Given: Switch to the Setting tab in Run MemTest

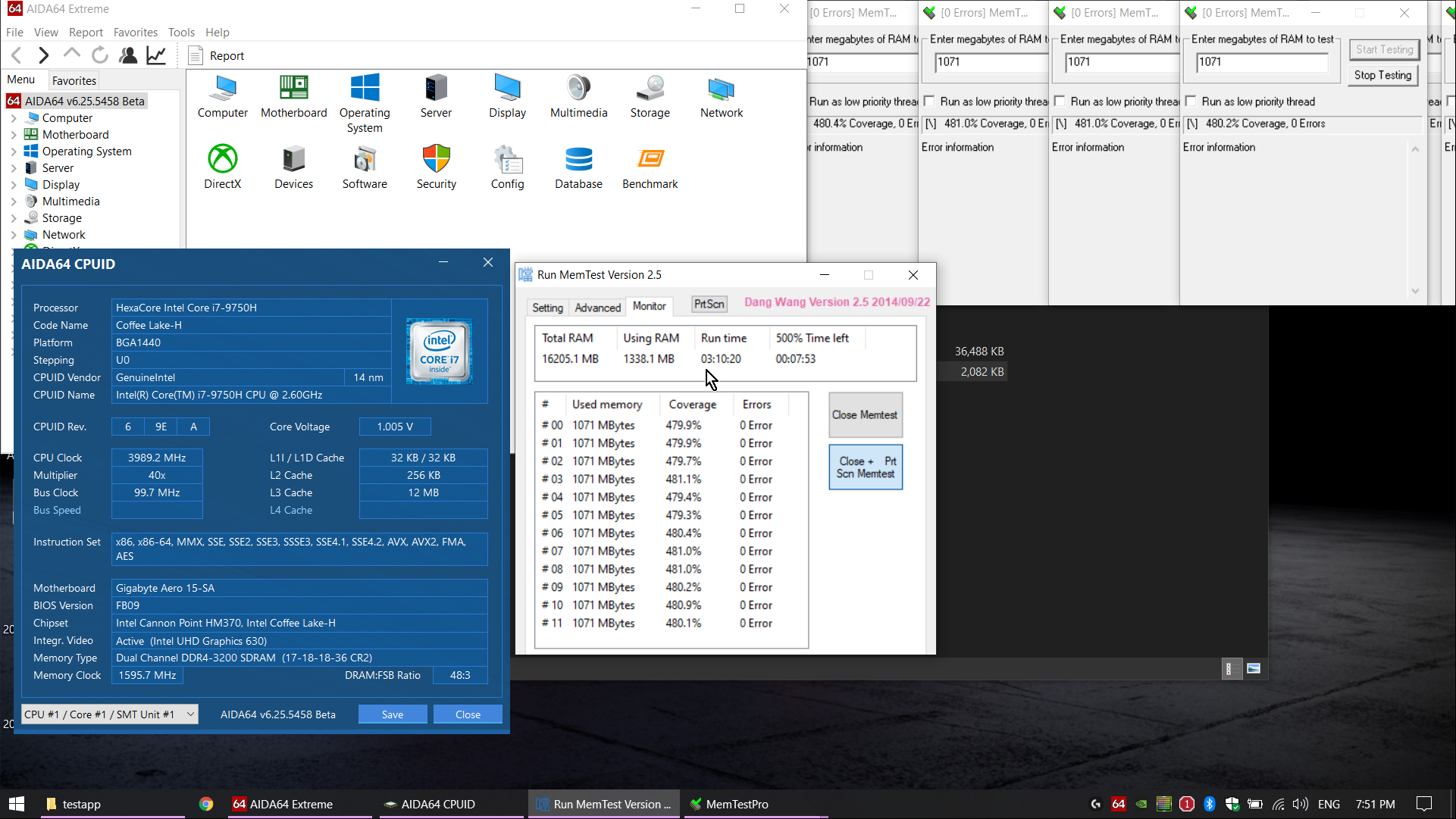Looking at the screenshot, I should pos(547,308).
